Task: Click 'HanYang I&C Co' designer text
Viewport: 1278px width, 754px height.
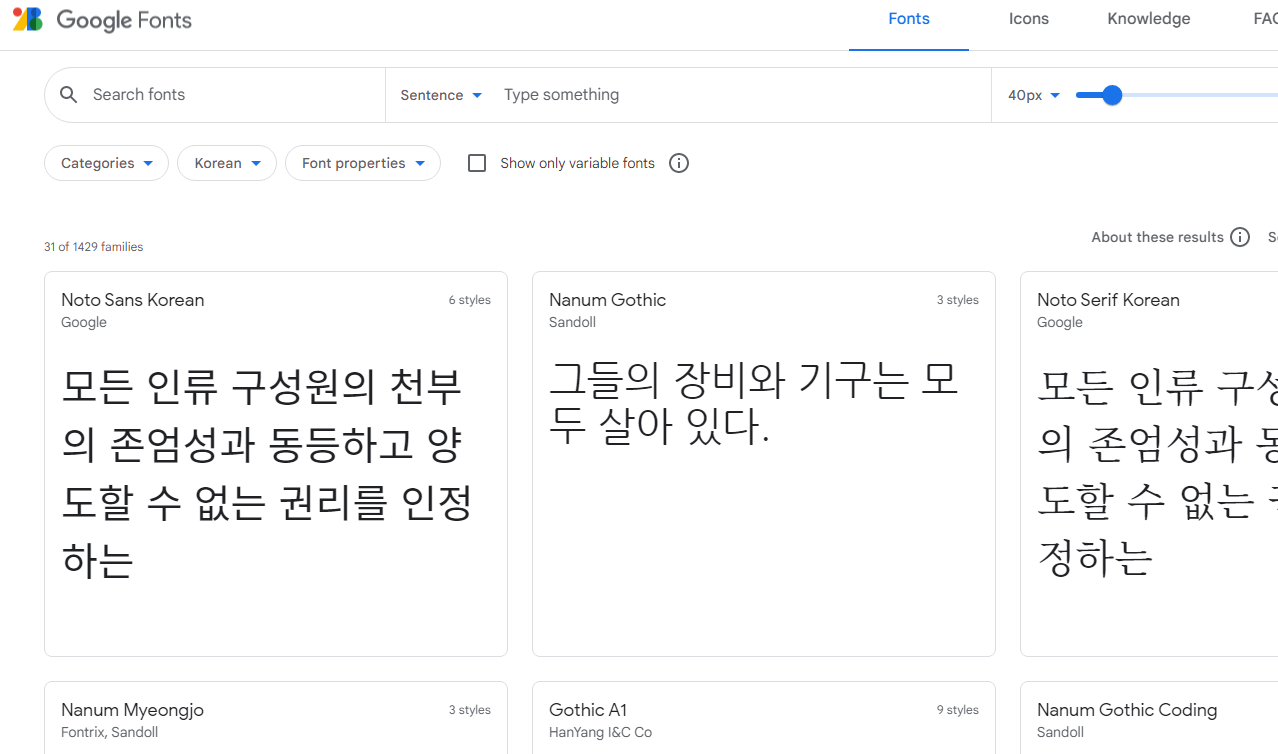Action: click(600, 732)
